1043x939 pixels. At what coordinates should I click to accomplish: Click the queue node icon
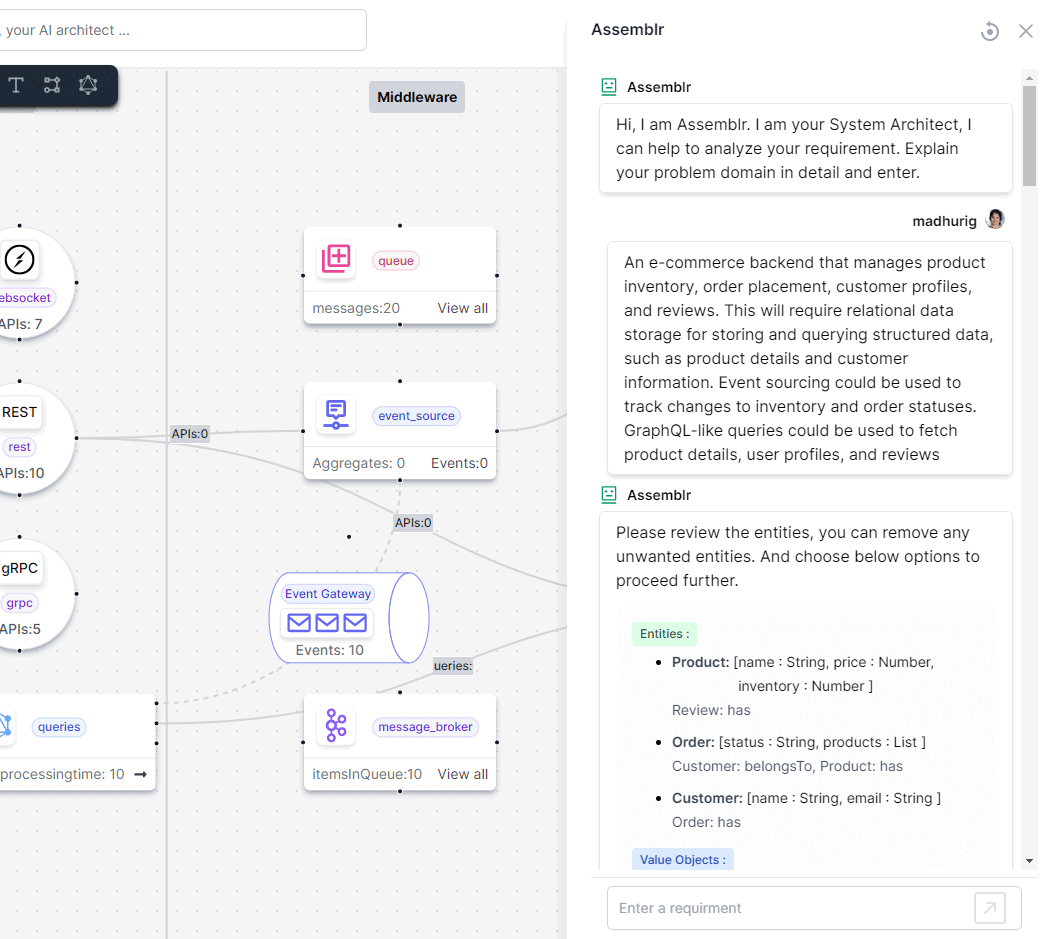pos(337,260)
